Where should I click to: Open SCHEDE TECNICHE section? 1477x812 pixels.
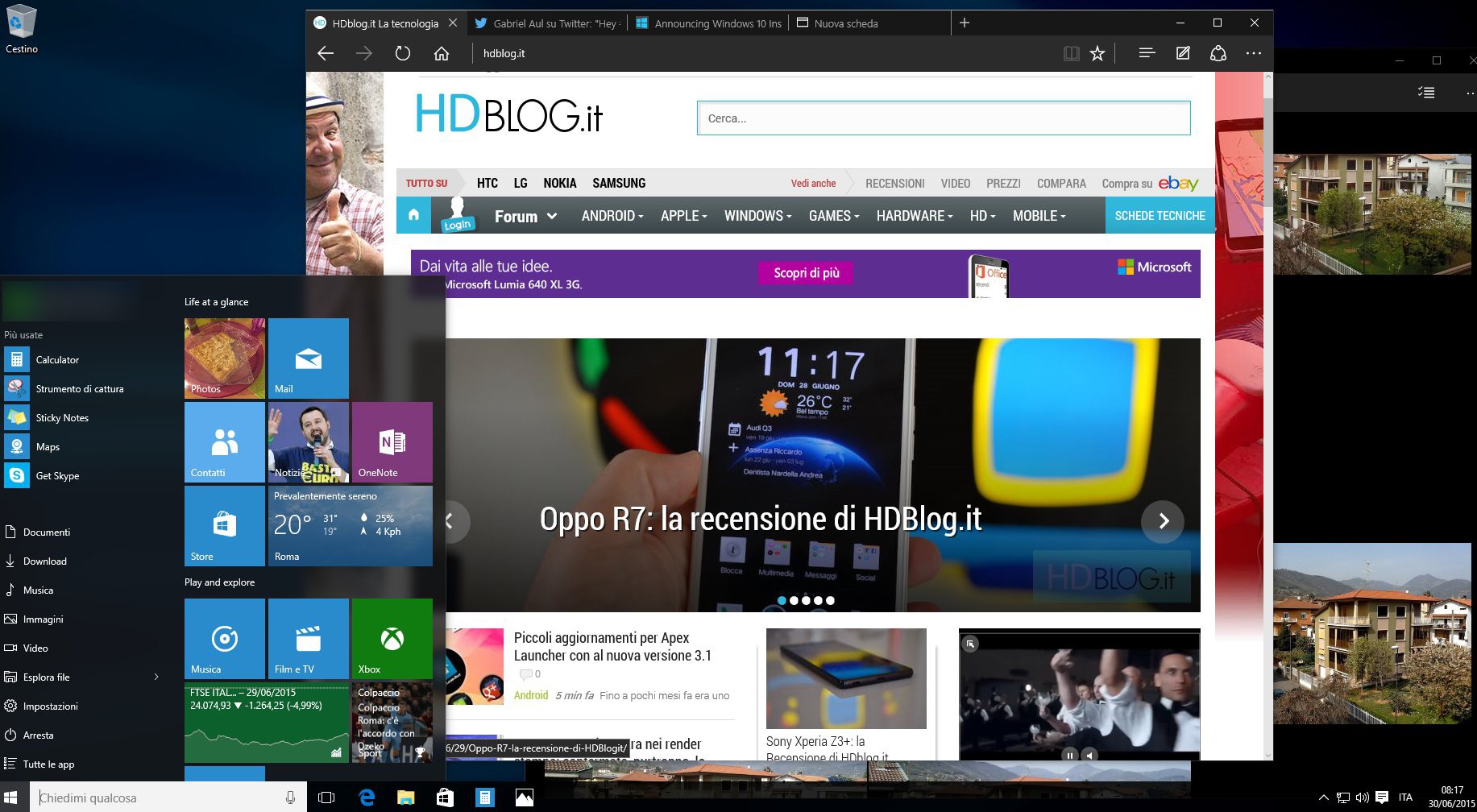click(1160, 216)
